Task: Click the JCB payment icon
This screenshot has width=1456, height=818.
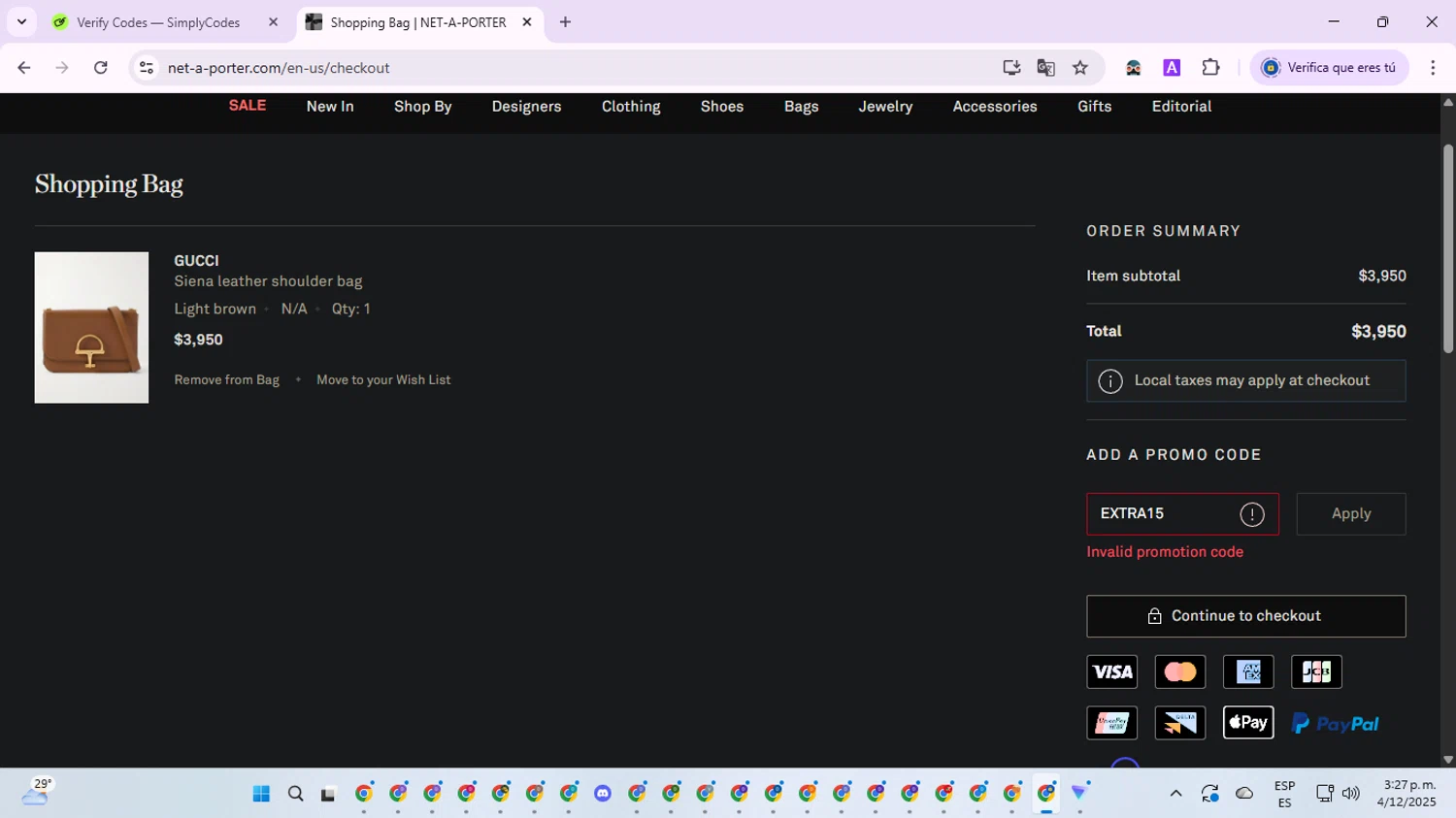Action: point(1316,671)
